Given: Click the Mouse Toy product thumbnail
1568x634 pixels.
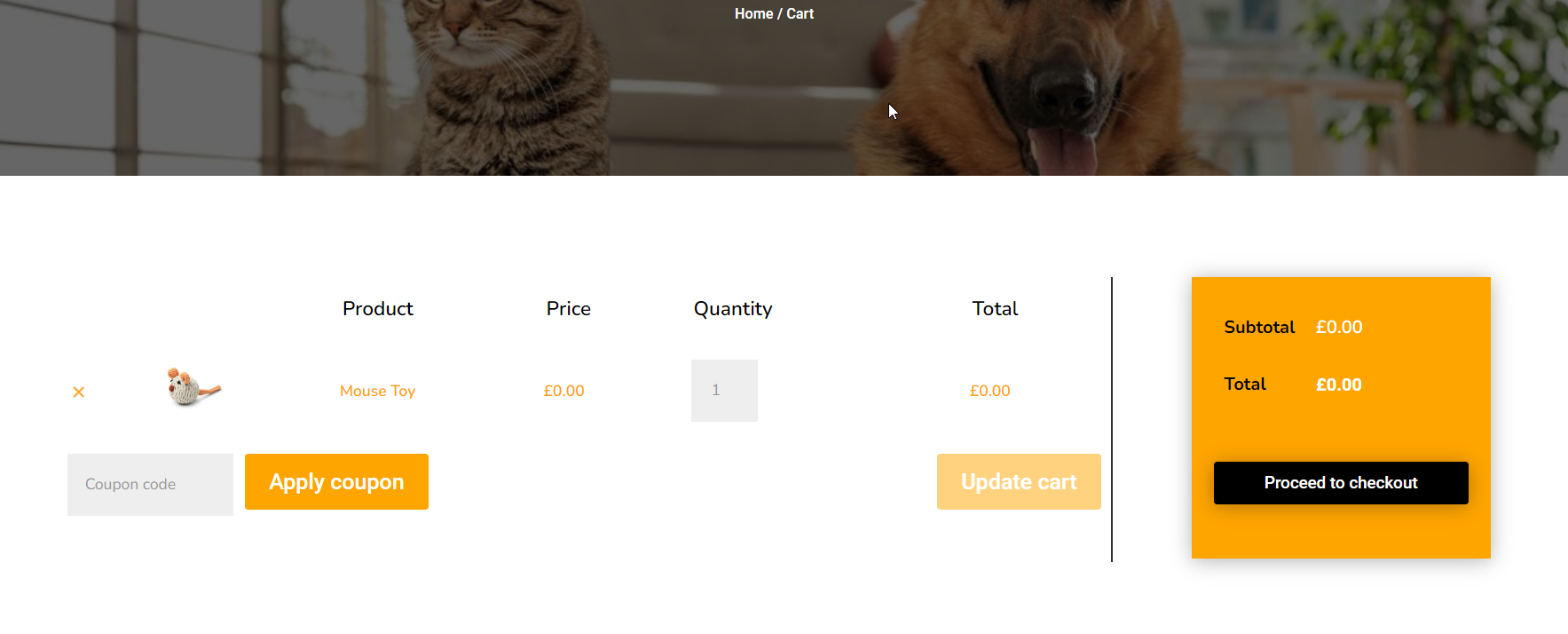Looking at the screenshot, I should point(193,388).
